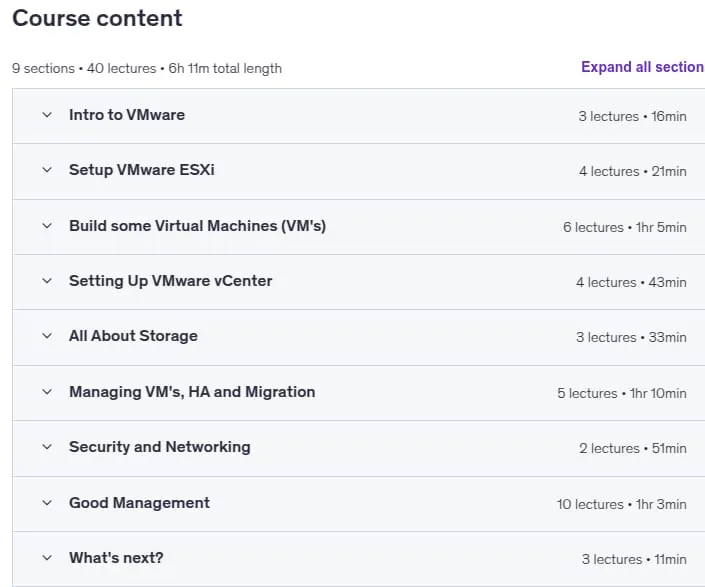Expand the Intro to VMware chevron

47,115
